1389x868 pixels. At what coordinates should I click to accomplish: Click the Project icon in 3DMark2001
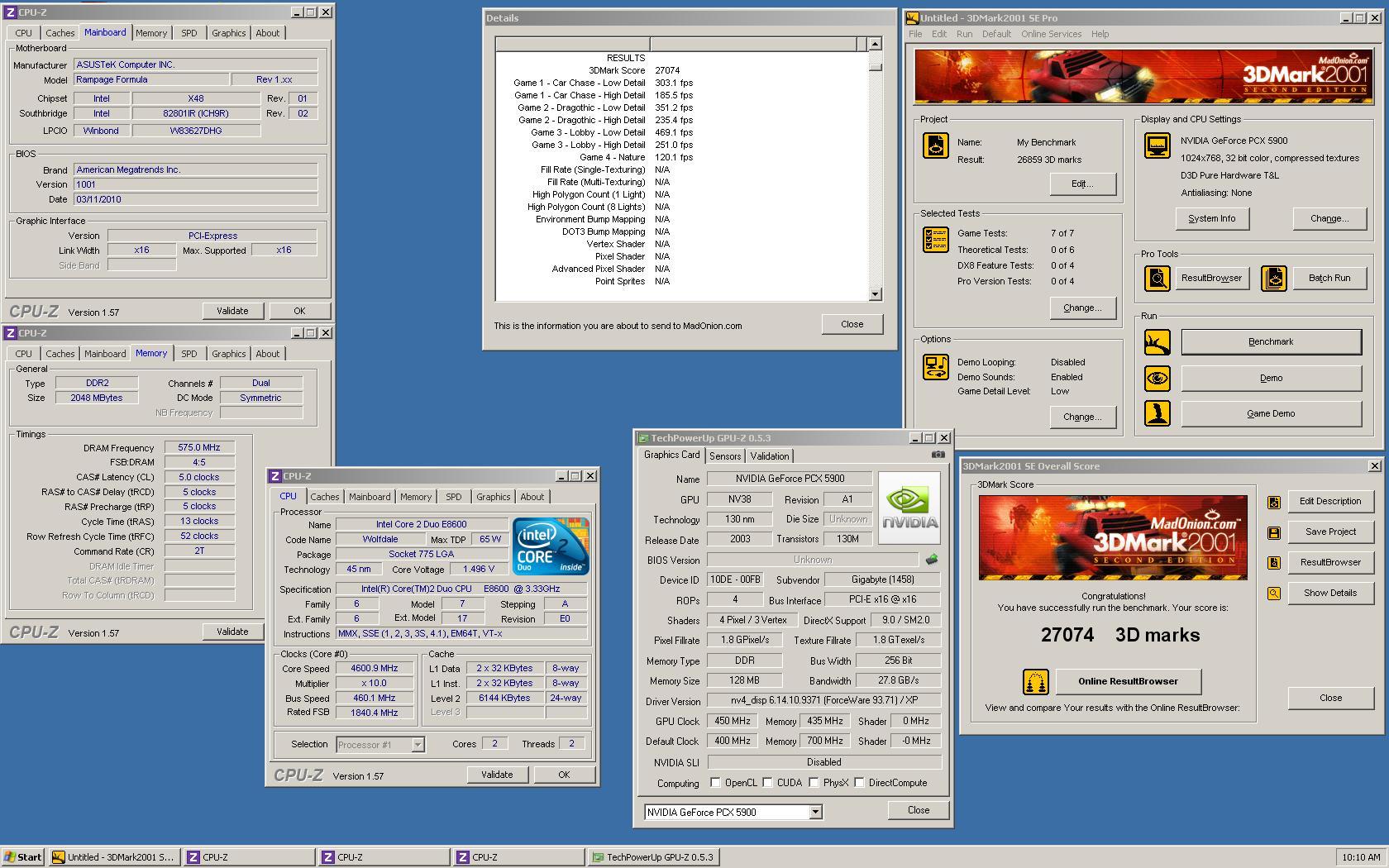pos(935,145)
